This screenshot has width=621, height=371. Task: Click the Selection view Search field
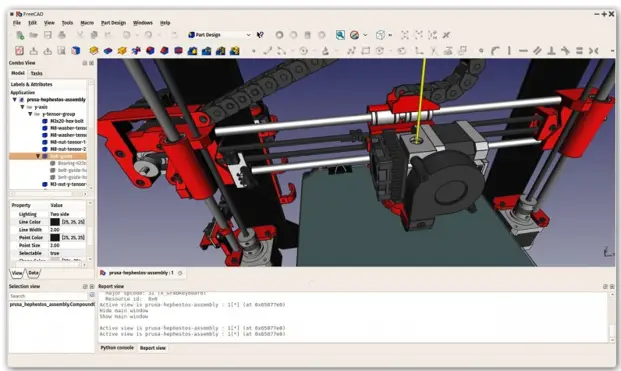click(x=48, y=296)
